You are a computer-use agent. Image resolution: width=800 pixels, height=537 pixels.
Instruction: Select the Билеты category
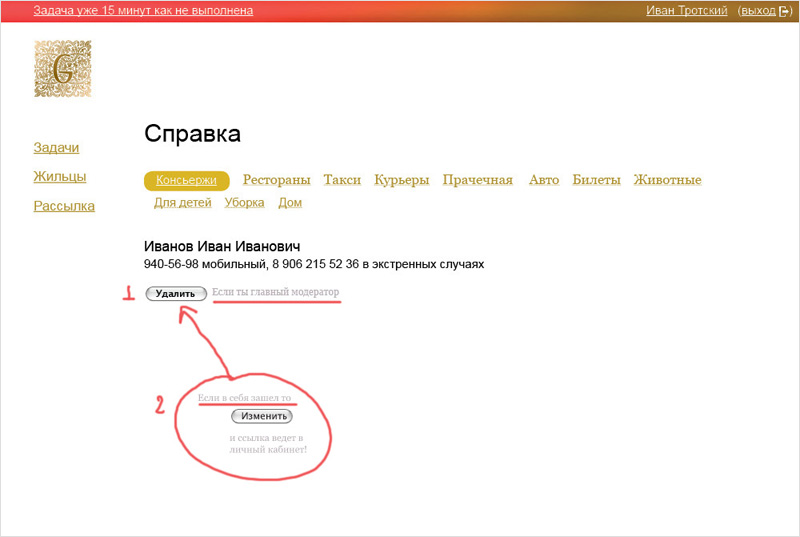tap(596, 180)
